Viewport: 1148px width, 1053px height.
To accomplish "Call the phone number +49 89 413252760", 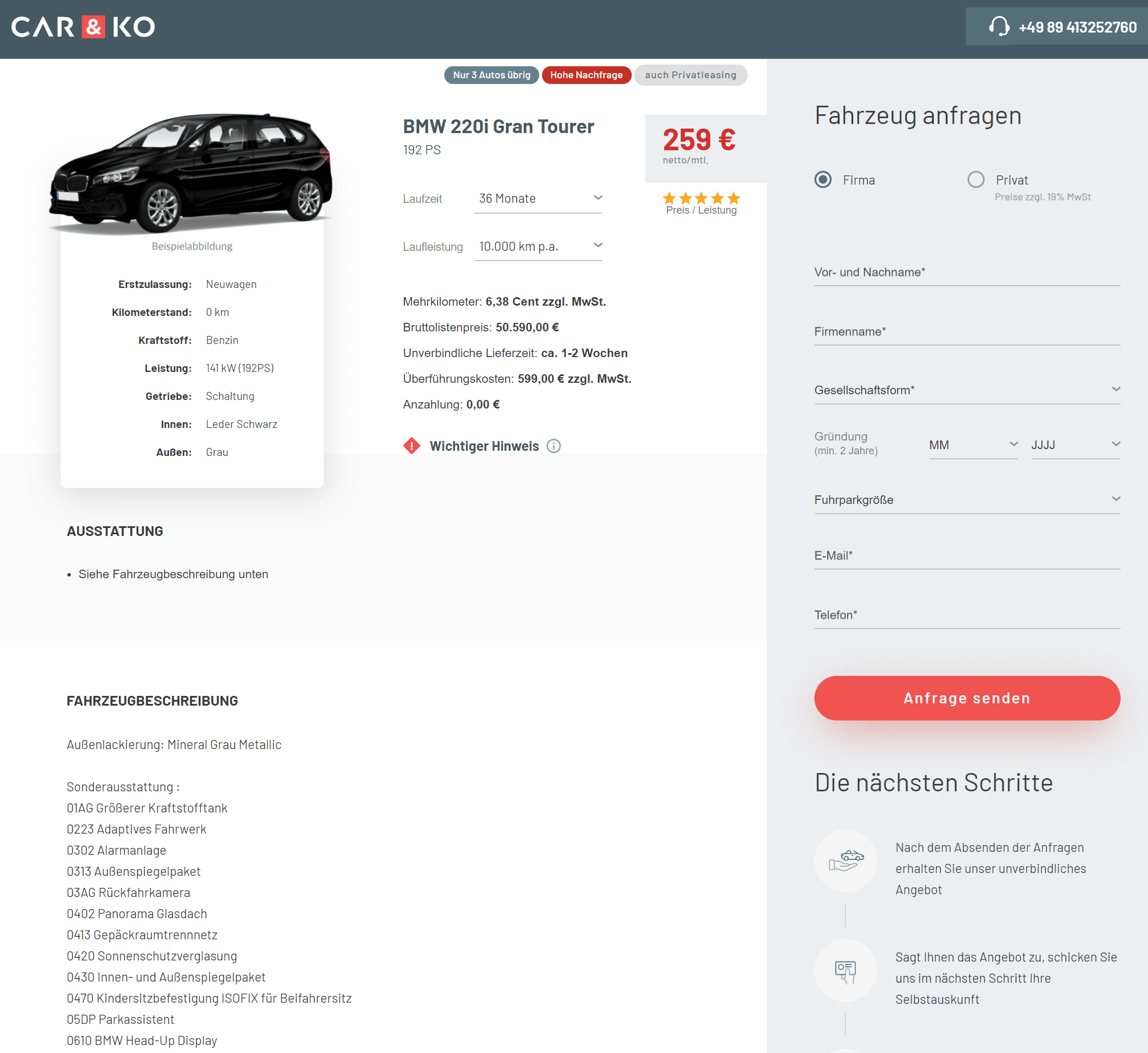I will point(1078,27).
